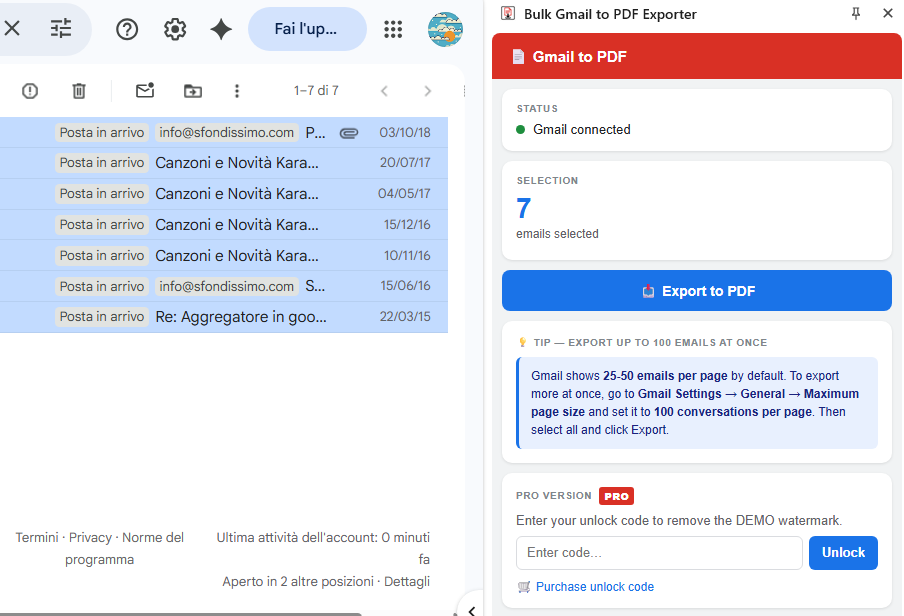This screenshot has height=616, width=904.
Task: Click the Export to PDF button
Action: pyautogui.click(x=696, y=291)
